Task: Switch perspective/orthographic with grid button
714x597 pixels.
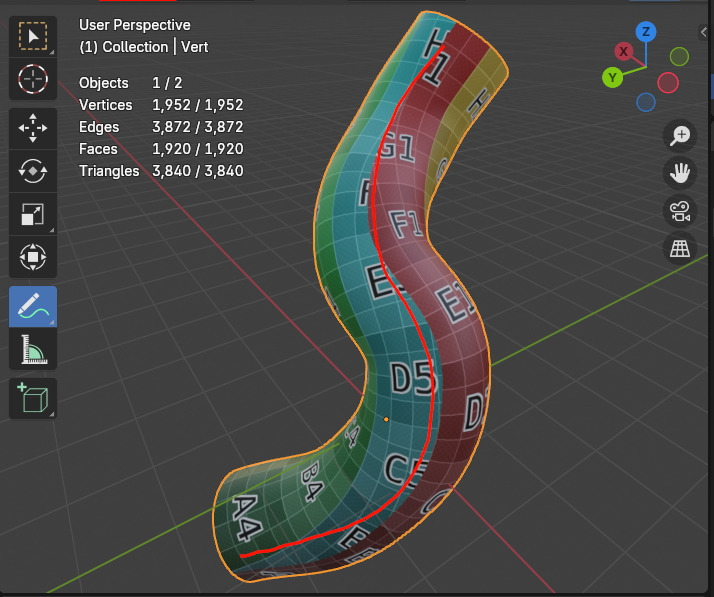Action: 680,249
